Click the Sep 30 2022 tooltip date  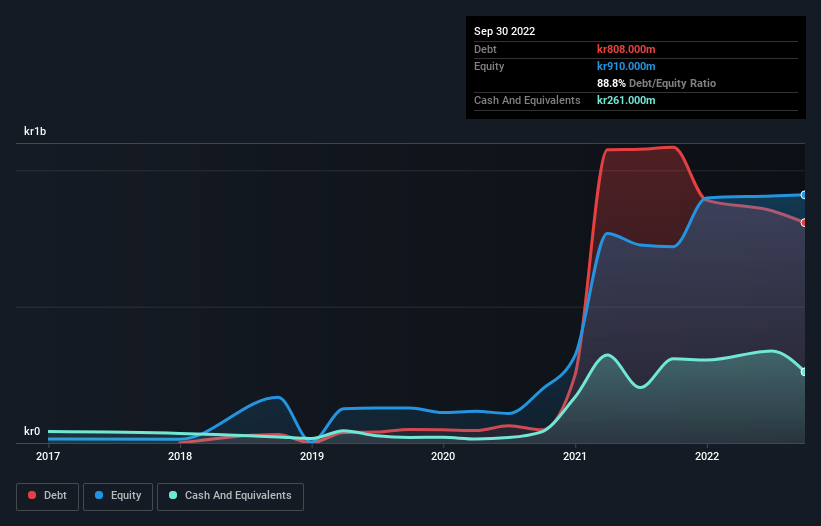[504, 31]
